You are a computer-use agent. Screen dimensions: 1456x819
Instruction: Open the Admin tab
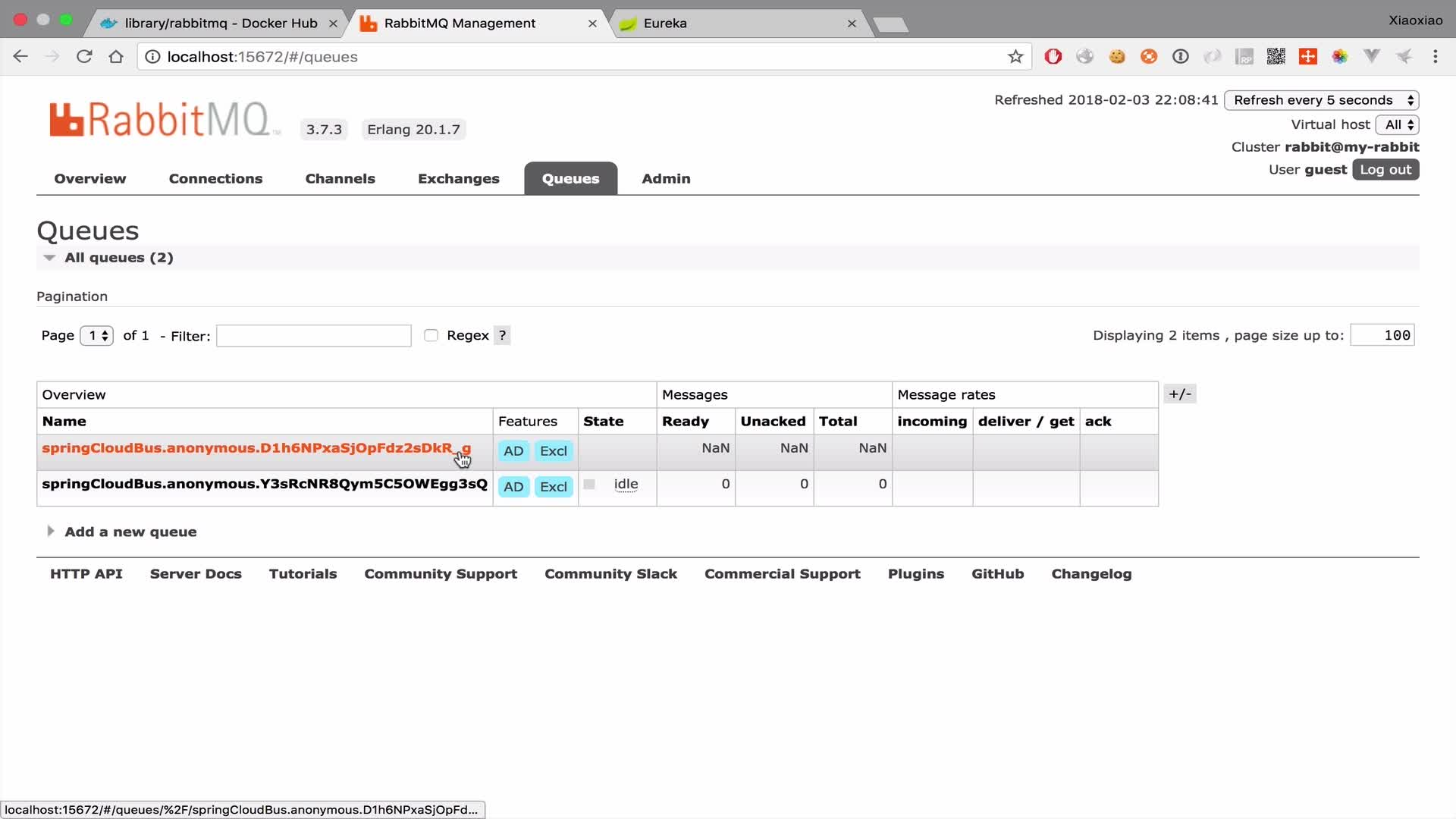coord(666,178)
